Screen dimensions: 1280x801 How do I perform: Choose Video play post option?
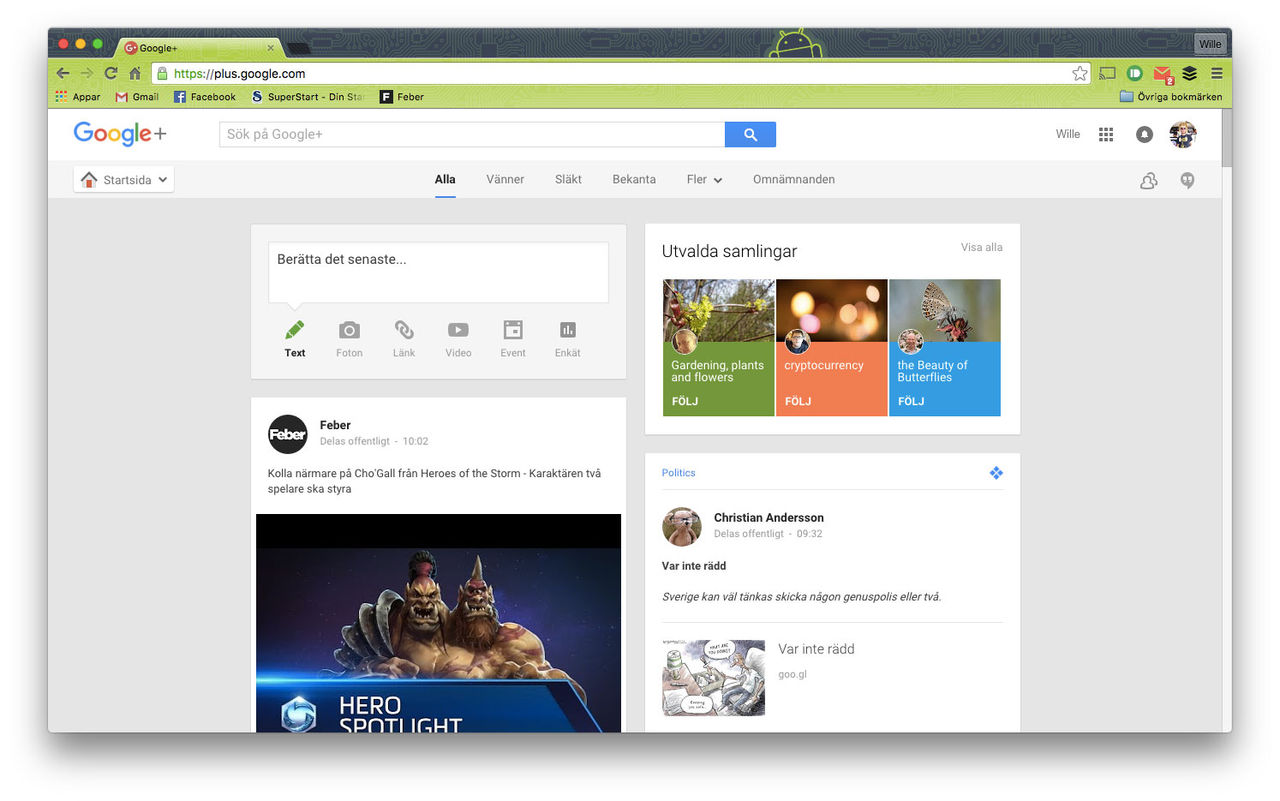click(x=458, y=339)
